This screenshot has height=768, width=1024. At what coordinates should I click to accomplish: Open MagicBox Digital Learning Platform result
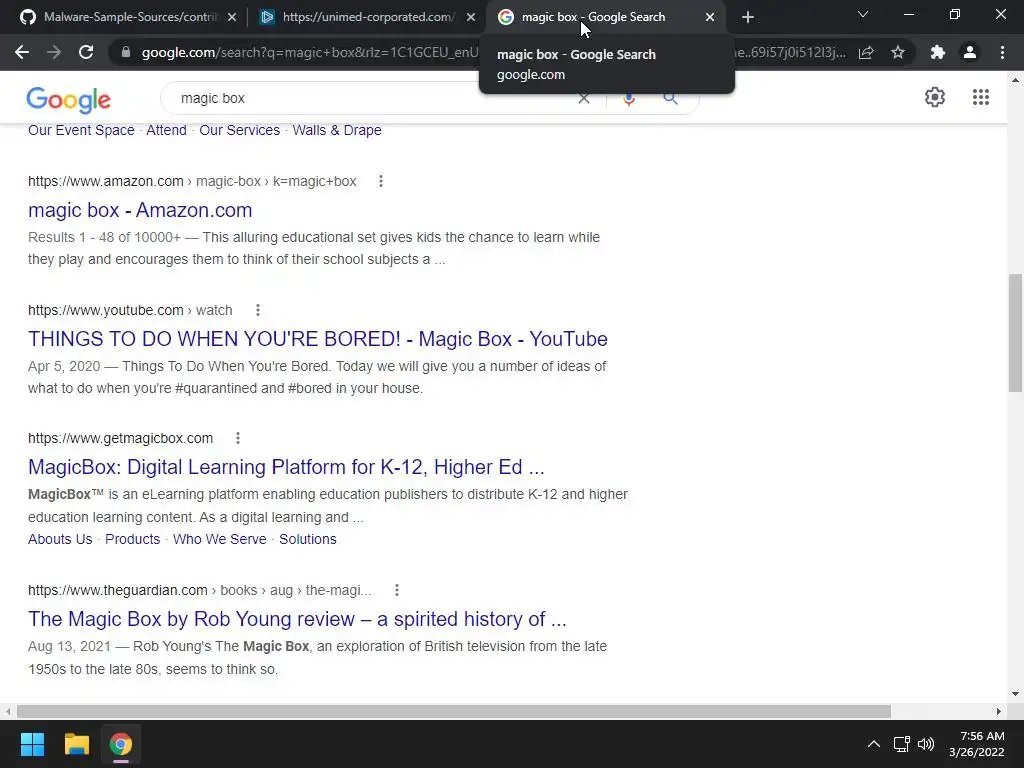pyautogui.click(x=286, y=467)
